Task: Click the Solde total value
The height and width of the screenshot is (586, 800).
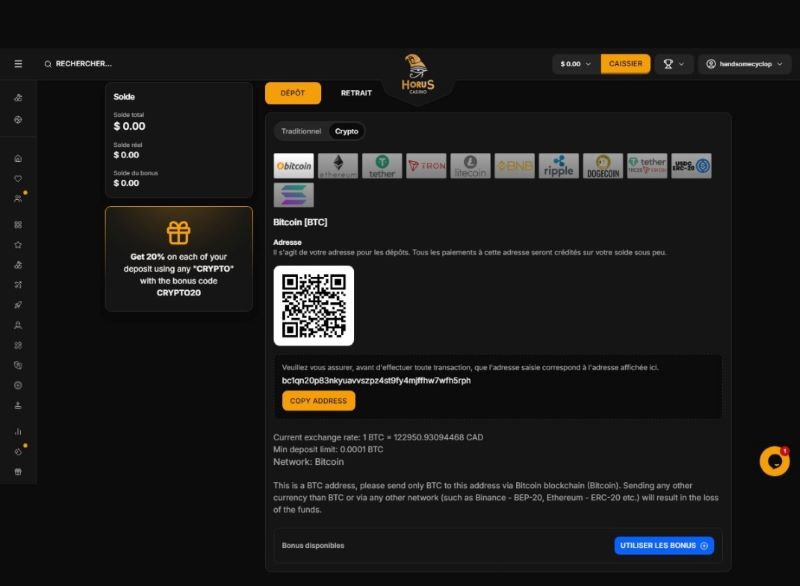Action: point(129,126)
